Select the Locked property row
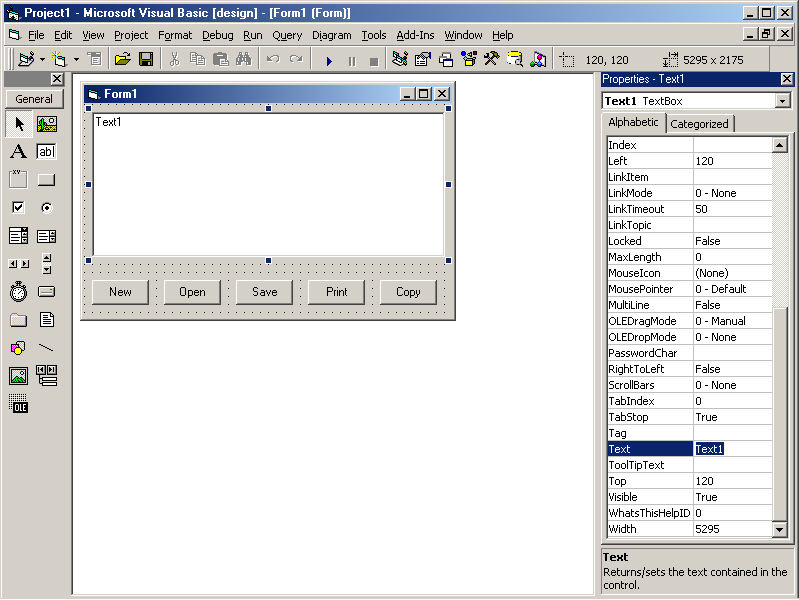799x600 pixels. tap(690, 241)
